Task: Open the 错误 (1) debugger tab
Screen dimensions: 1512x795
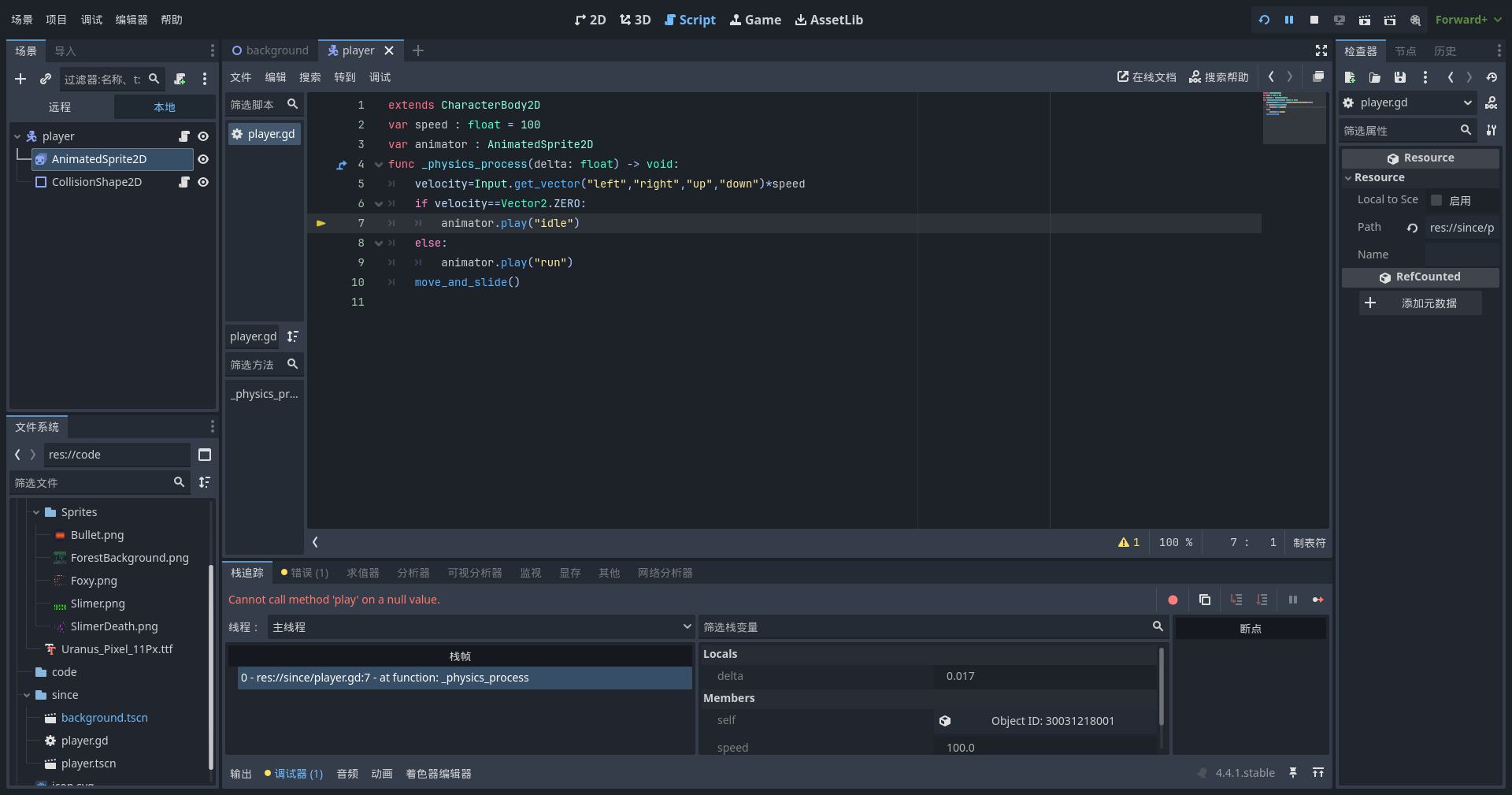Action: pyautogui.click(x=305, y=573)
